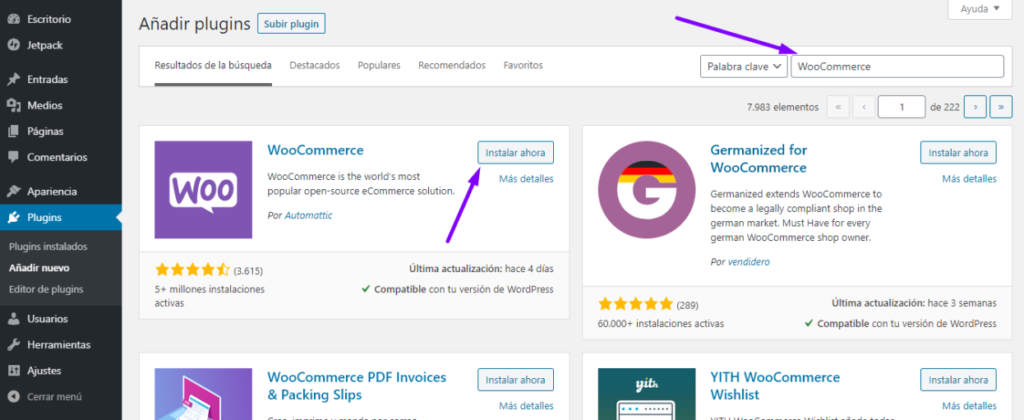Jump to the last results page arrow

coord(1000,106)
